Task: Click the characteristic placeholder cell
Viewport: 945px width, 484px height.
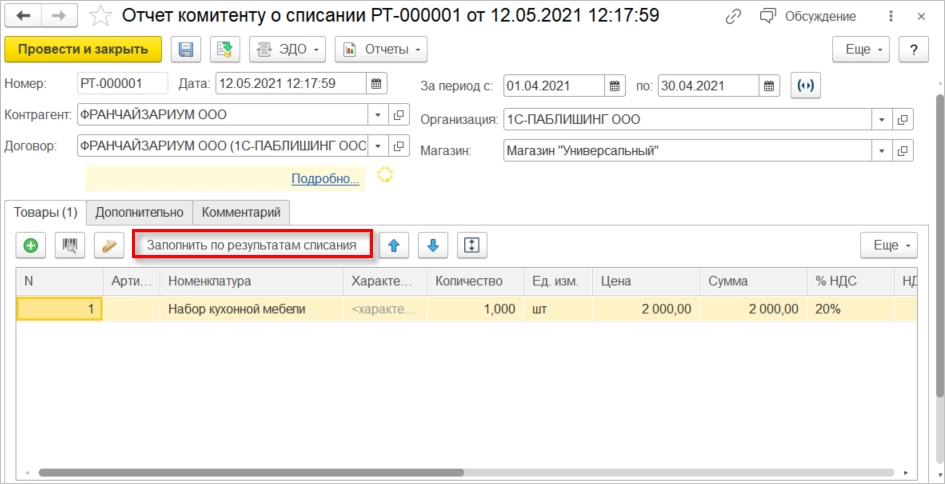Action: [x=385, y=309]
